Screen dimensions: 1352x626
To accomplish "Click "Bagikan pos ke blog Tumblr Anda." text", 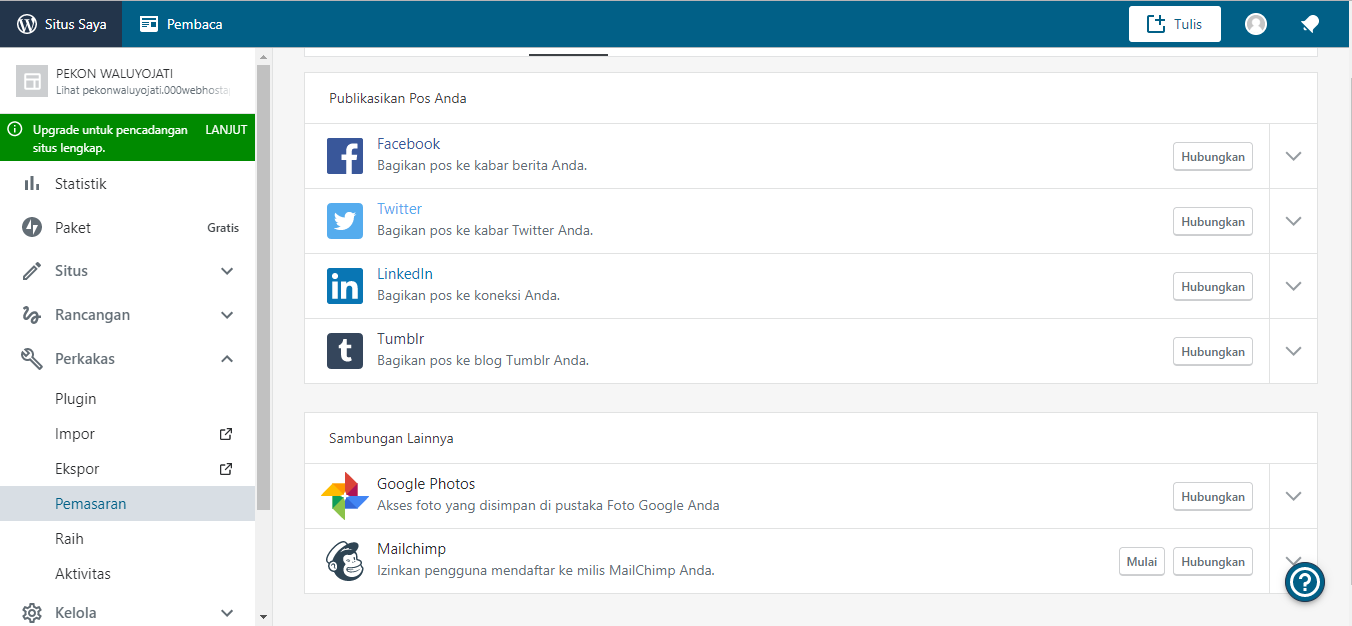I will [483, 360].
